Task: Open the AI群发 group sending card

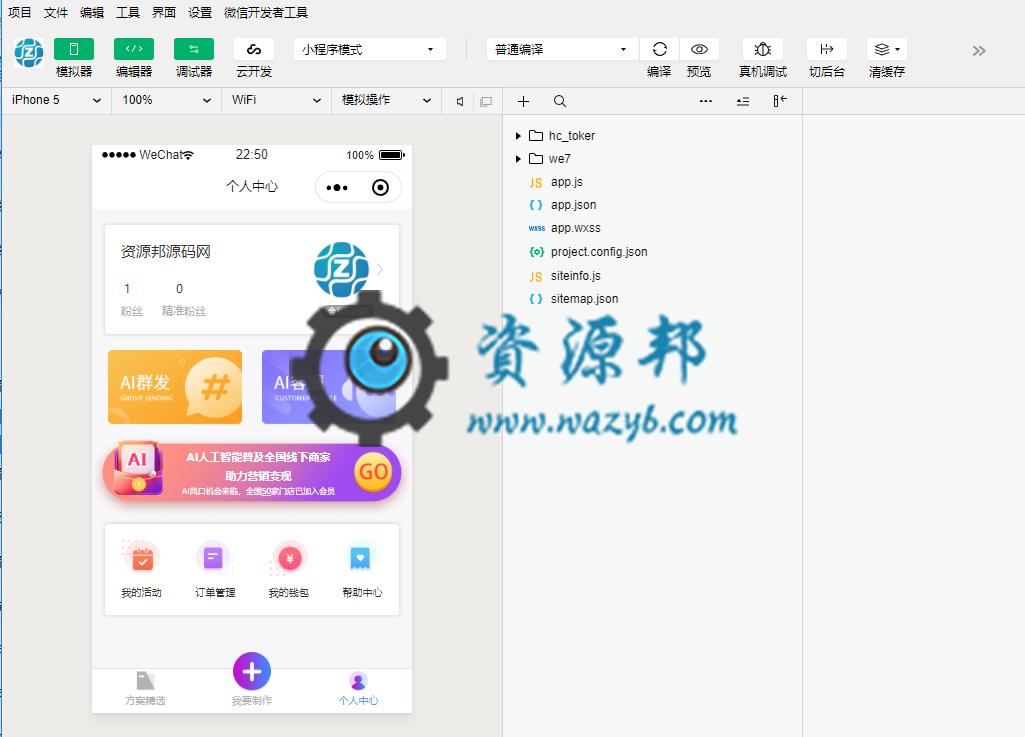Action: coord(175,386)
